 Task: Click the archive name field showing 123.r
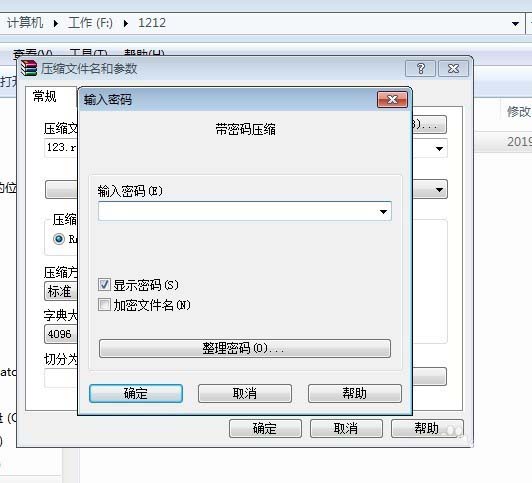pyautogui.click(x=61, y=148)
